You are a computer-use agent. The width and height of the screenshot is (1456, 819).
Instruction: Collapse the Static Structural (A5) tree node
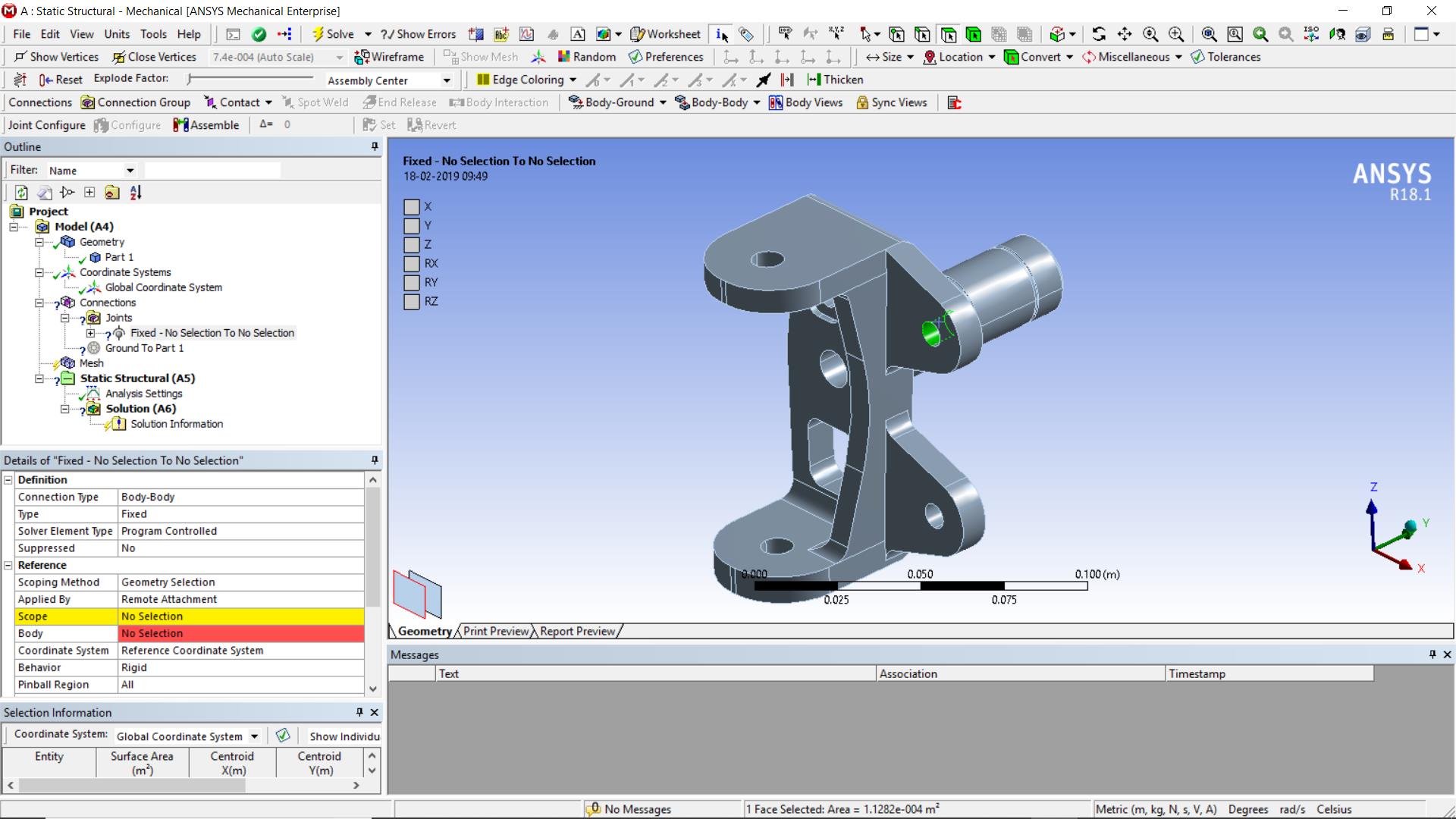[39, 378]
